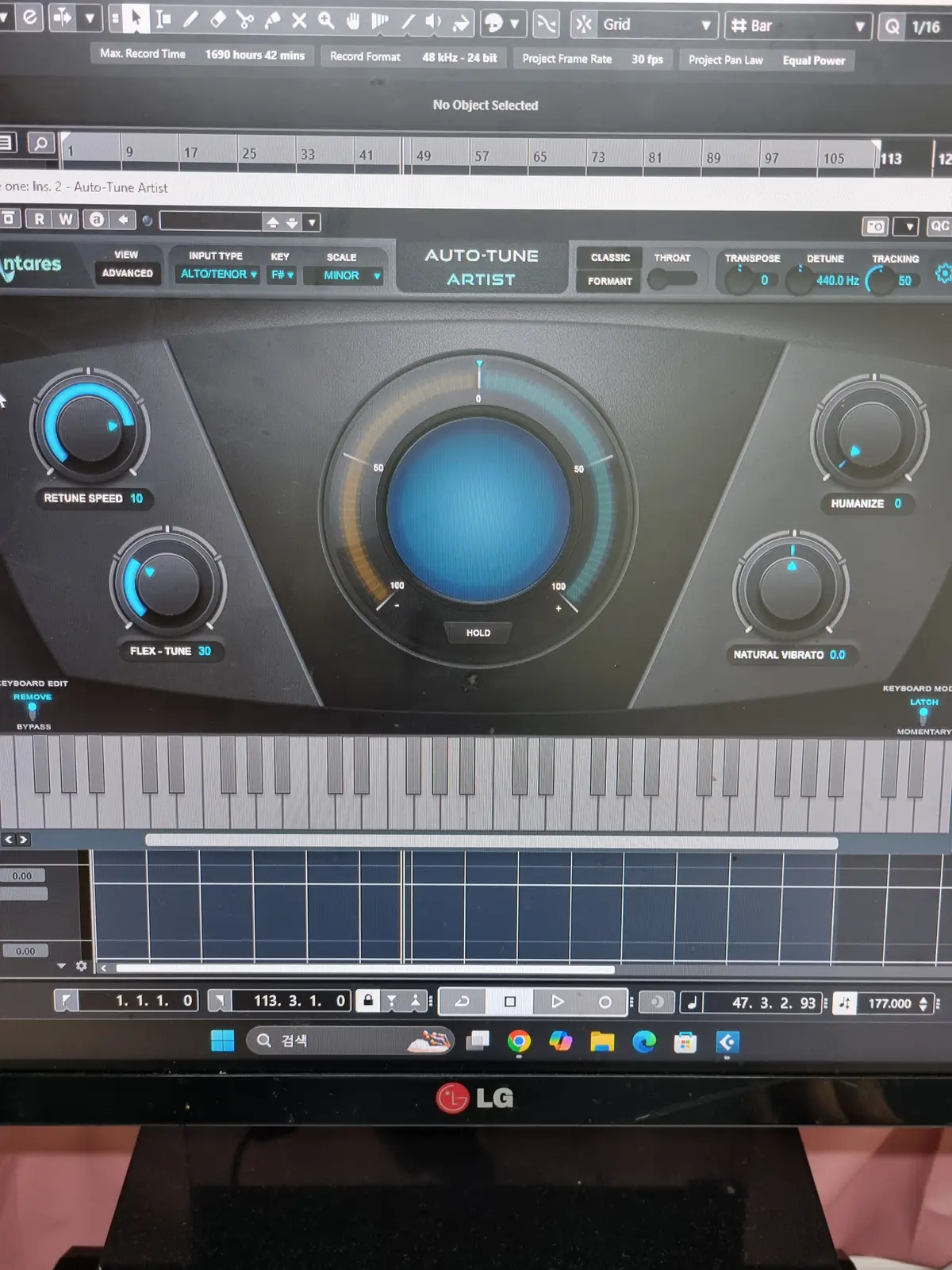Click the keyboard left arrow button
The height and width of the screenshot is (1270, 952).
(9, 839)
